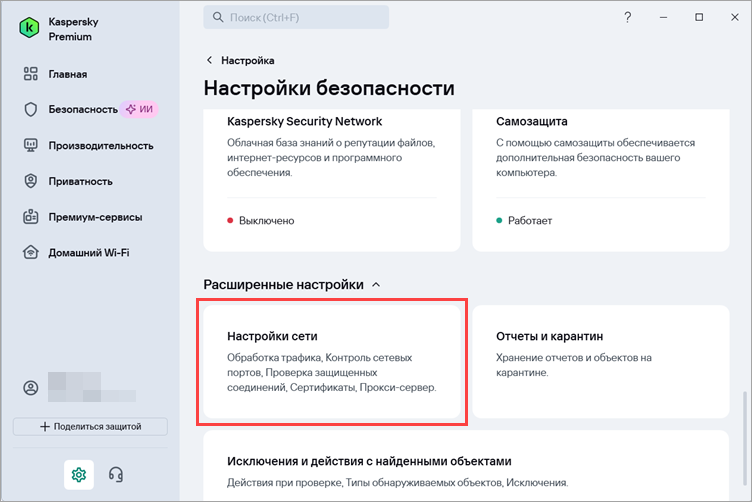Click the user account profile icon
This screenshot has height=502, width=752.
(x=31, y=388)
